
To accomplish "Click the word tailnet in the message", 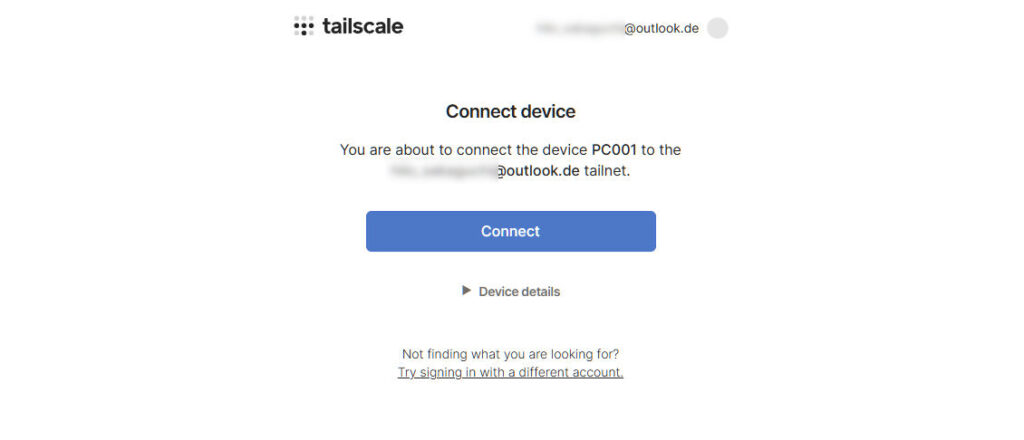I will [x=606, y=171].
